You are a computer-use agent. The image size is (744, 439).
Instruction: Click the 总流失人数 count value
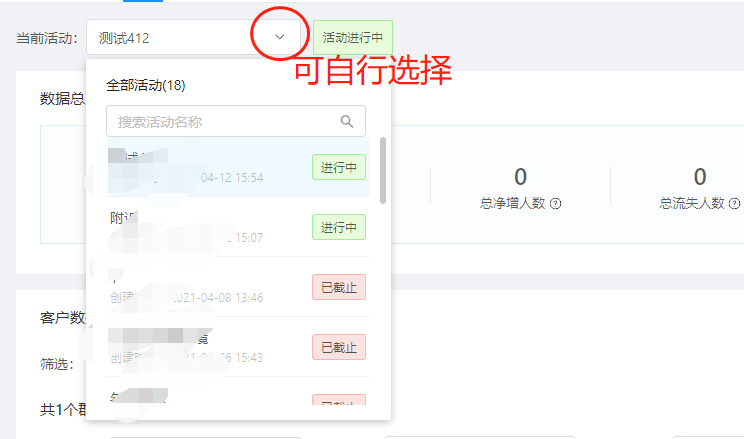700,177
